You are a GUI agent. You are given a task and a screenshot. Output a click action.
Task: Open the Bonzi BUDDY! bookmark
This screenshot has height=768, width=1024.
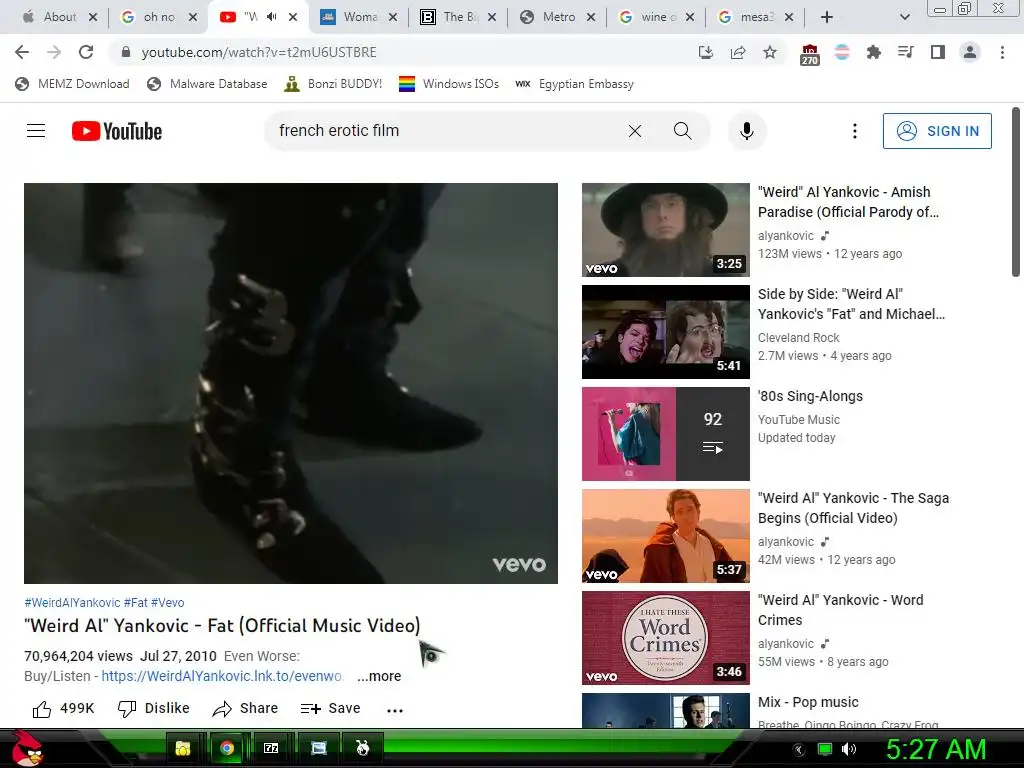click(333, 84)
